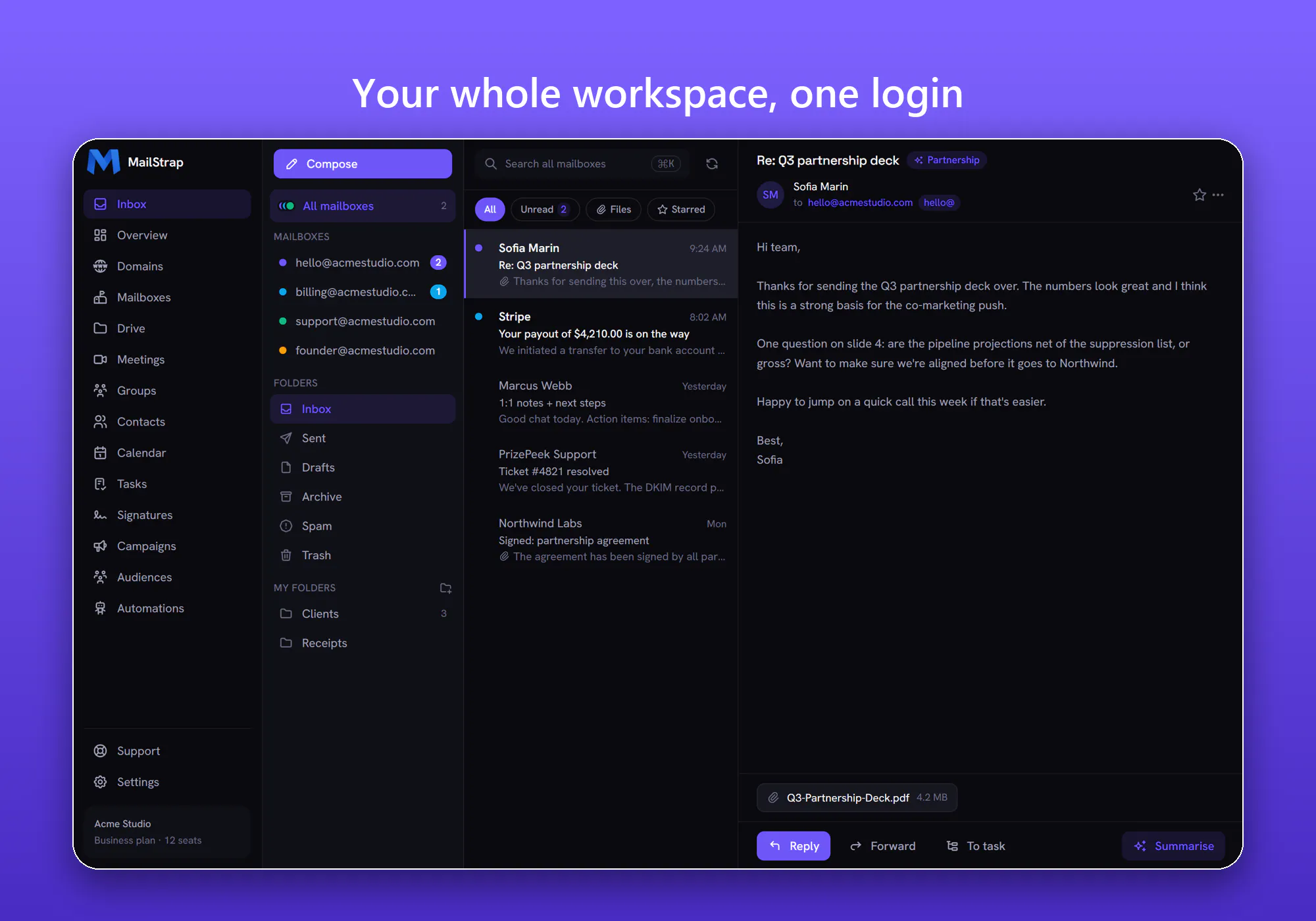This screenshot has height=921, width=1316.
Task: Open the Archive folder
Action: tap(363, 497)
